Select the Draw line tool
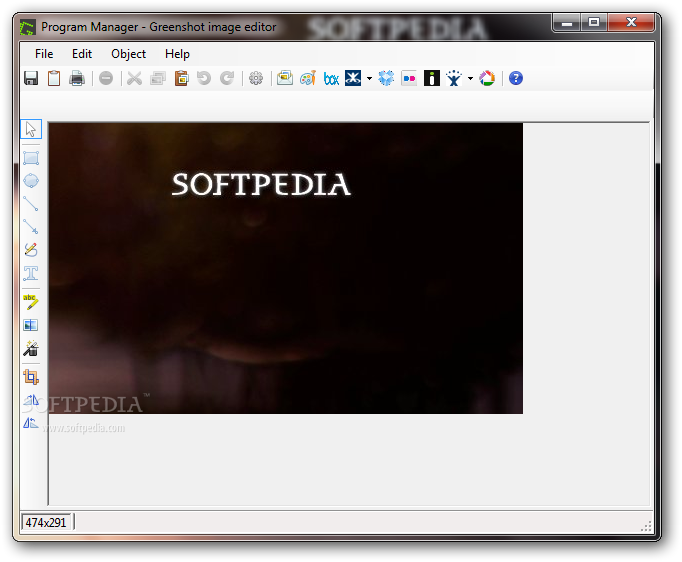Image resolution: width=682 pixels, height=562 pixels. (x=31, y=204)
